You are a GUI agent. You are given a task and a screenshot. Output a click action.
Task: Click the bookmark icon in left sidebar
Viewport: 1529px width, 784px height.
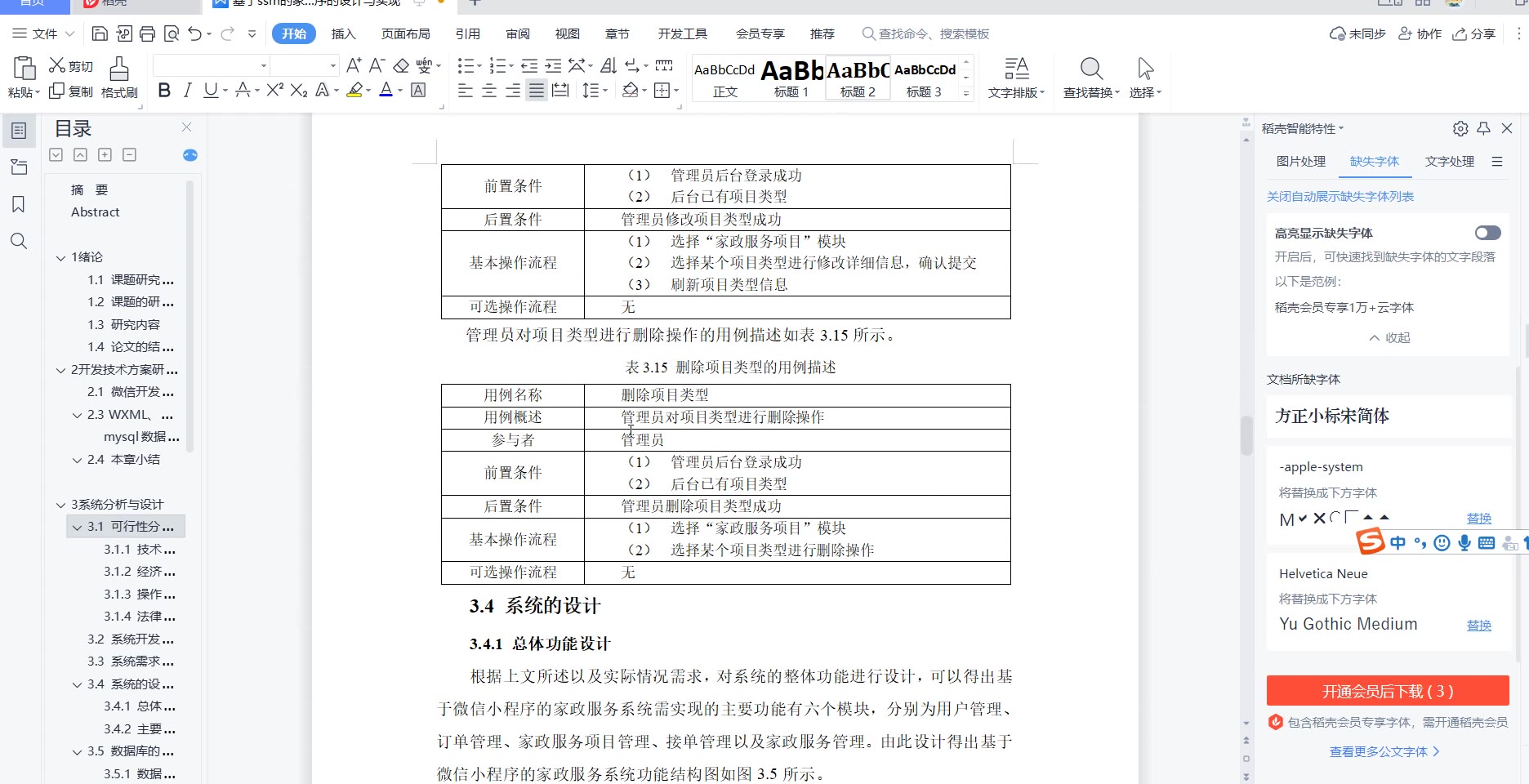click(19, 204)
